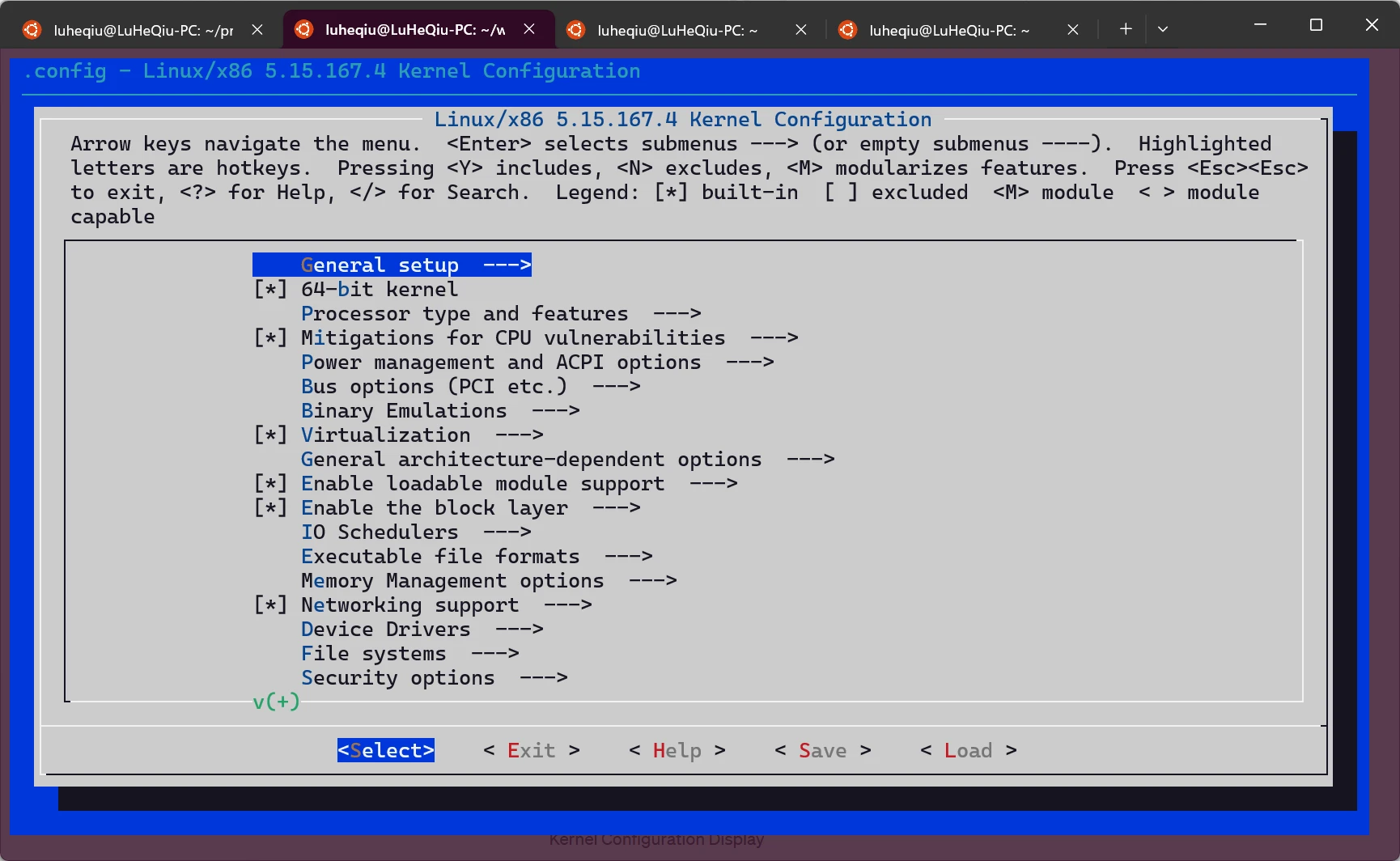Click the v(+) scroll-down indicator
1400x861 pixels.
pyautogui.click(x=276, y=702)
